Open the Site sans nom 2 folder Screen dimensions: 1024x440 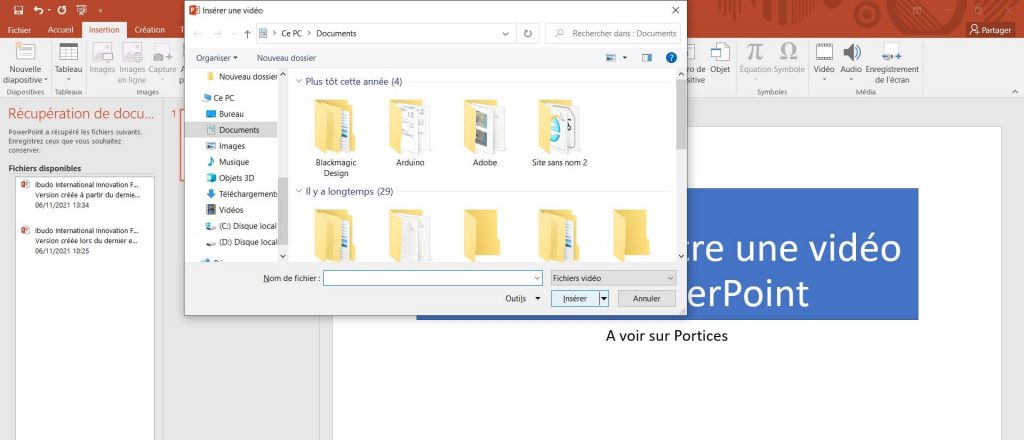(x=560, y=133)
